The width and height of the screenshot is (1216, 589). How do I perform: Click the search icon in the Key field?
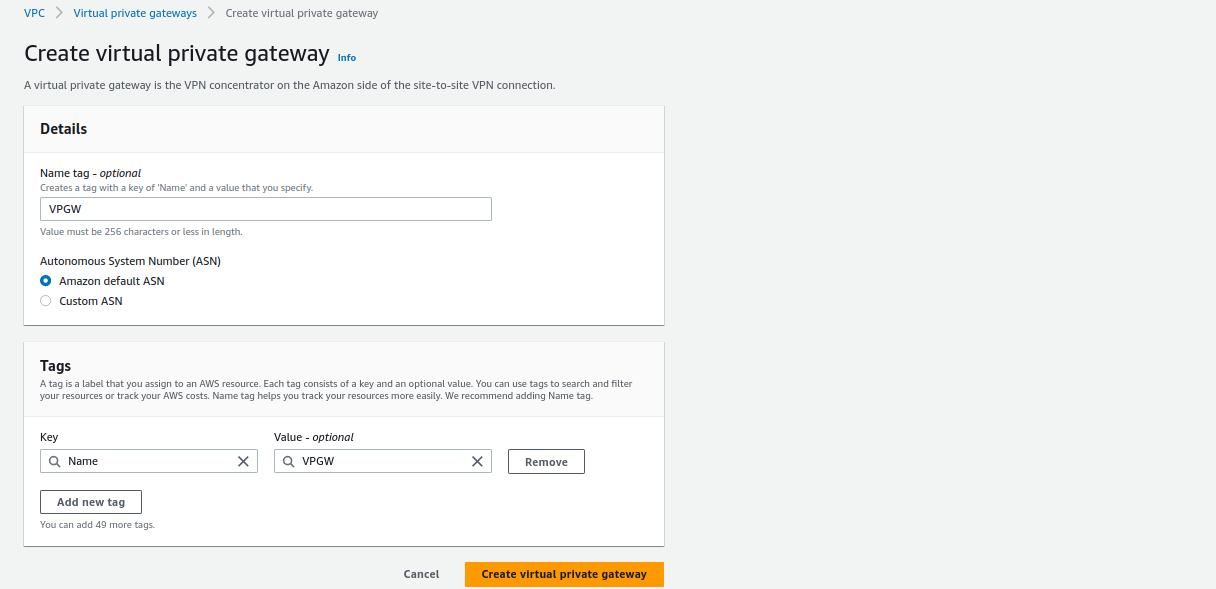pos(55,461)
